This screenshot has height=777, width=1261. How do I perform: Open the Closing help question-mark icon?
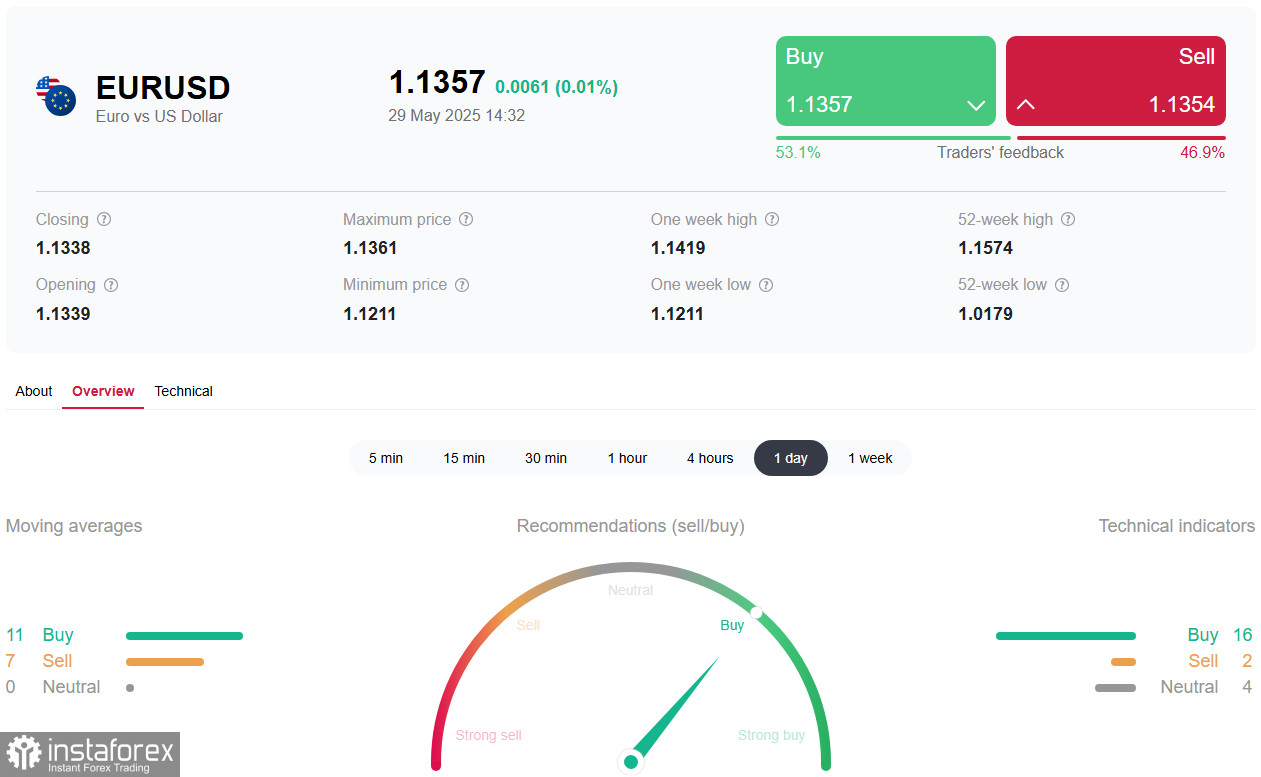pos(104,219)
